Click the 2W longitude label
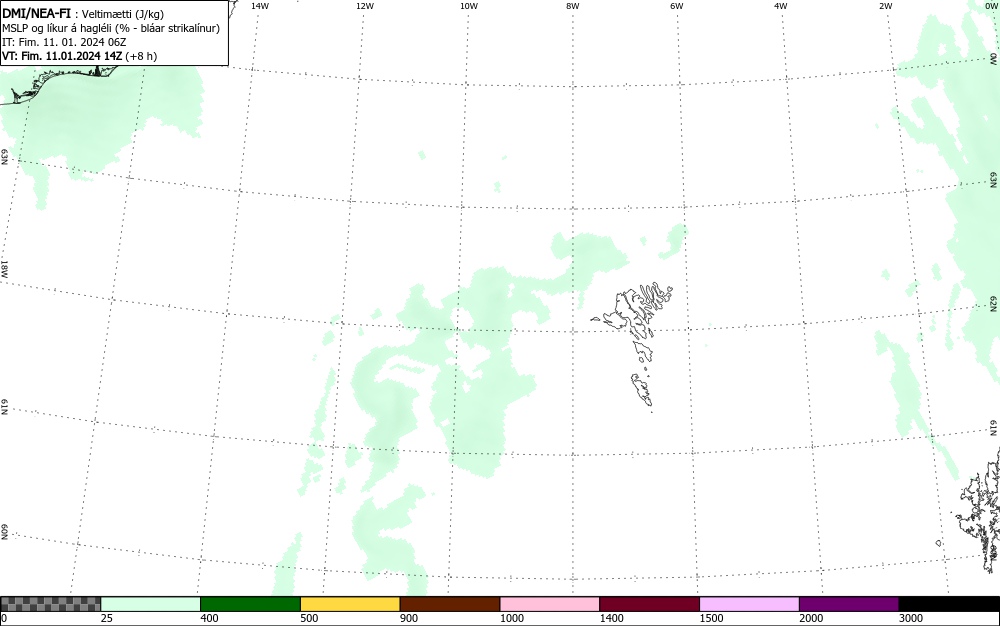 point(885,6)
